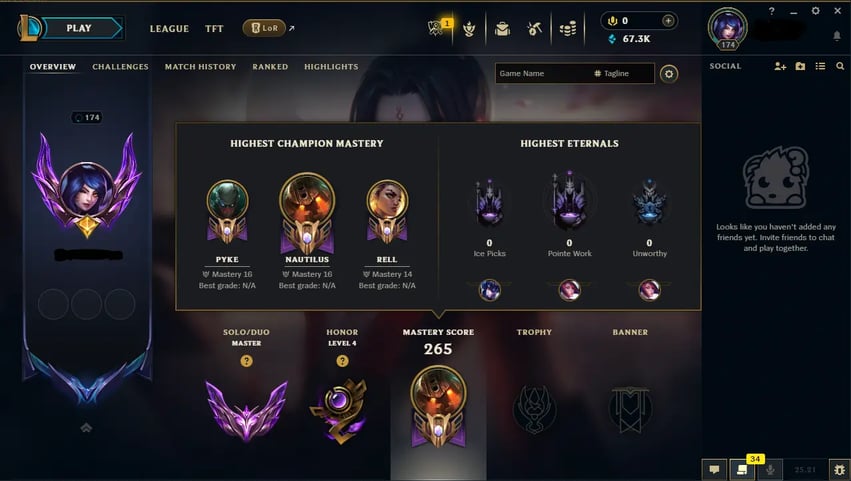Toggle the microphone mute button
This screenshot has width=851, height=481.
pos(770,469)
